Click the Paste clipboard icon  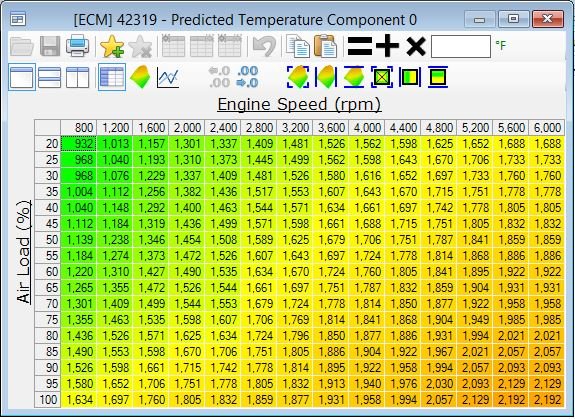325,46
